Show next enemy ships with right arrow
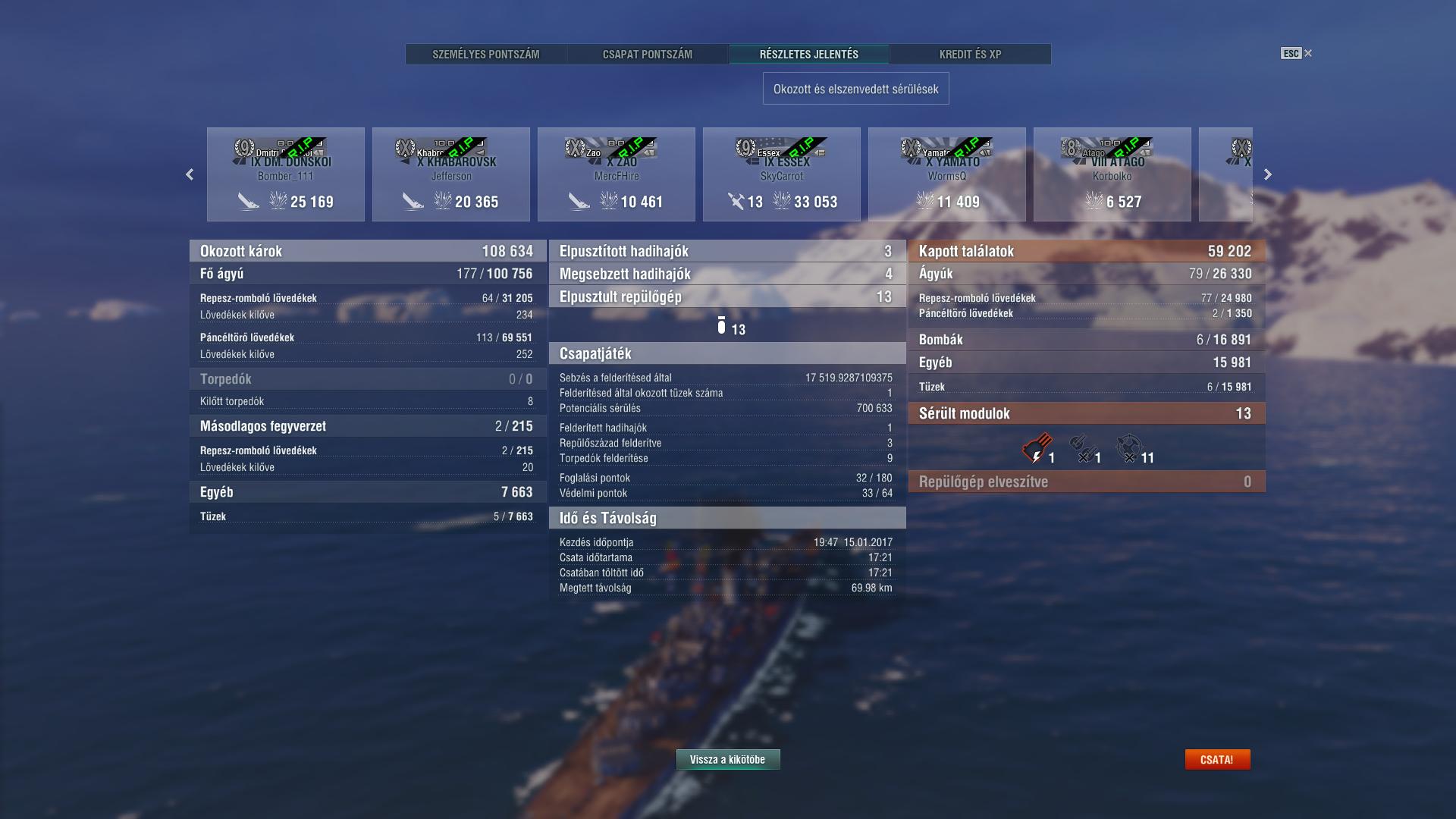Viewport: 1456px width, 819px height. click(1267, 174)
